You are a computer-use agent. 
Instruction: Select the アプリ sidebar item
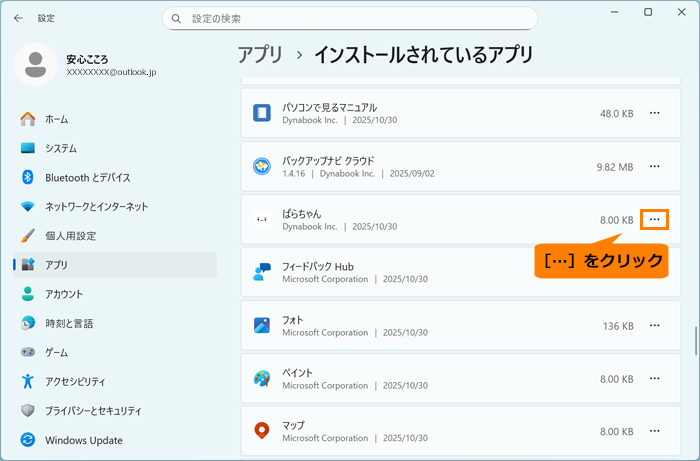(115, 265)
